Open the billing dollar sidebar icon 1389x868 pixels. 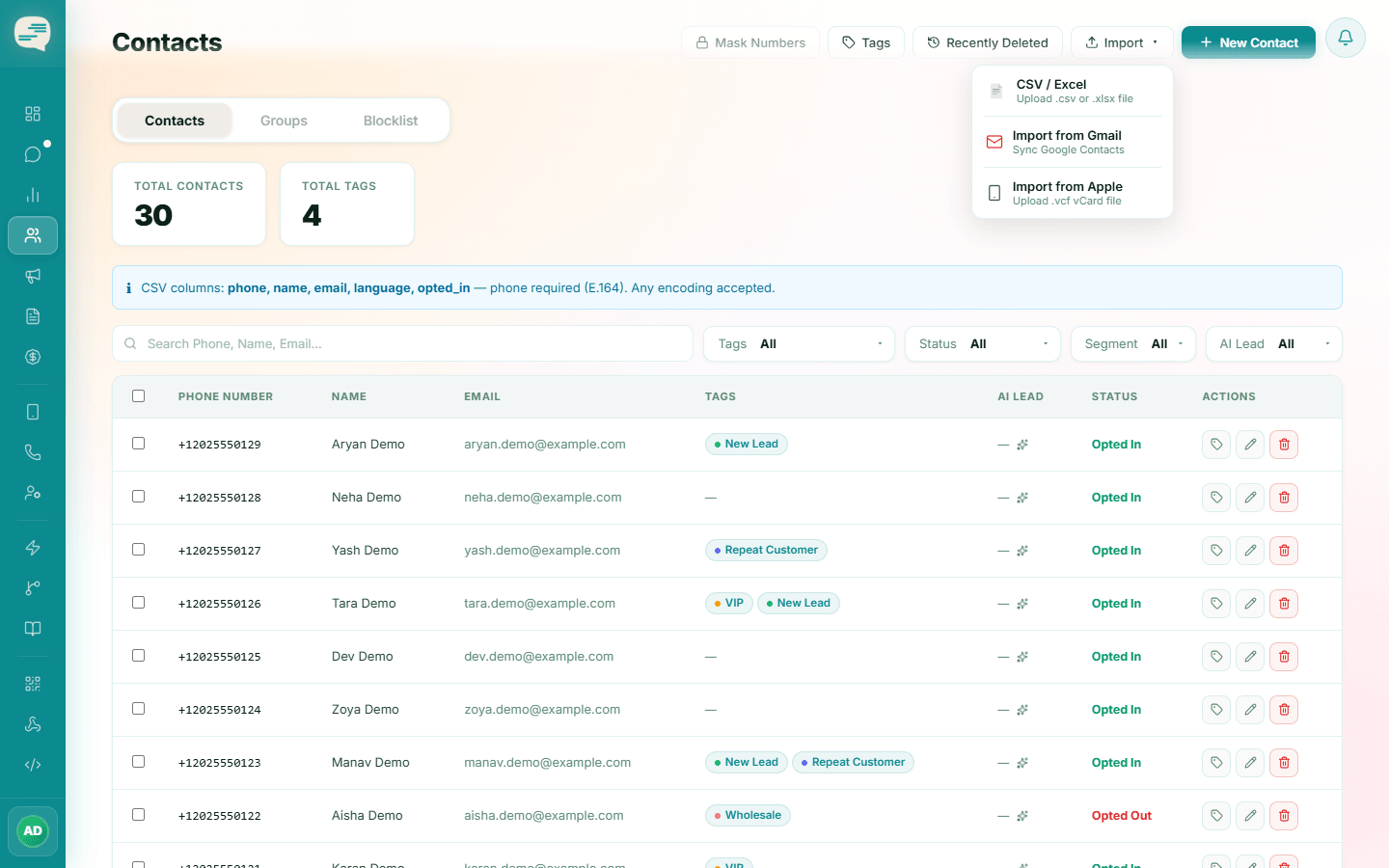pos(33,357)
